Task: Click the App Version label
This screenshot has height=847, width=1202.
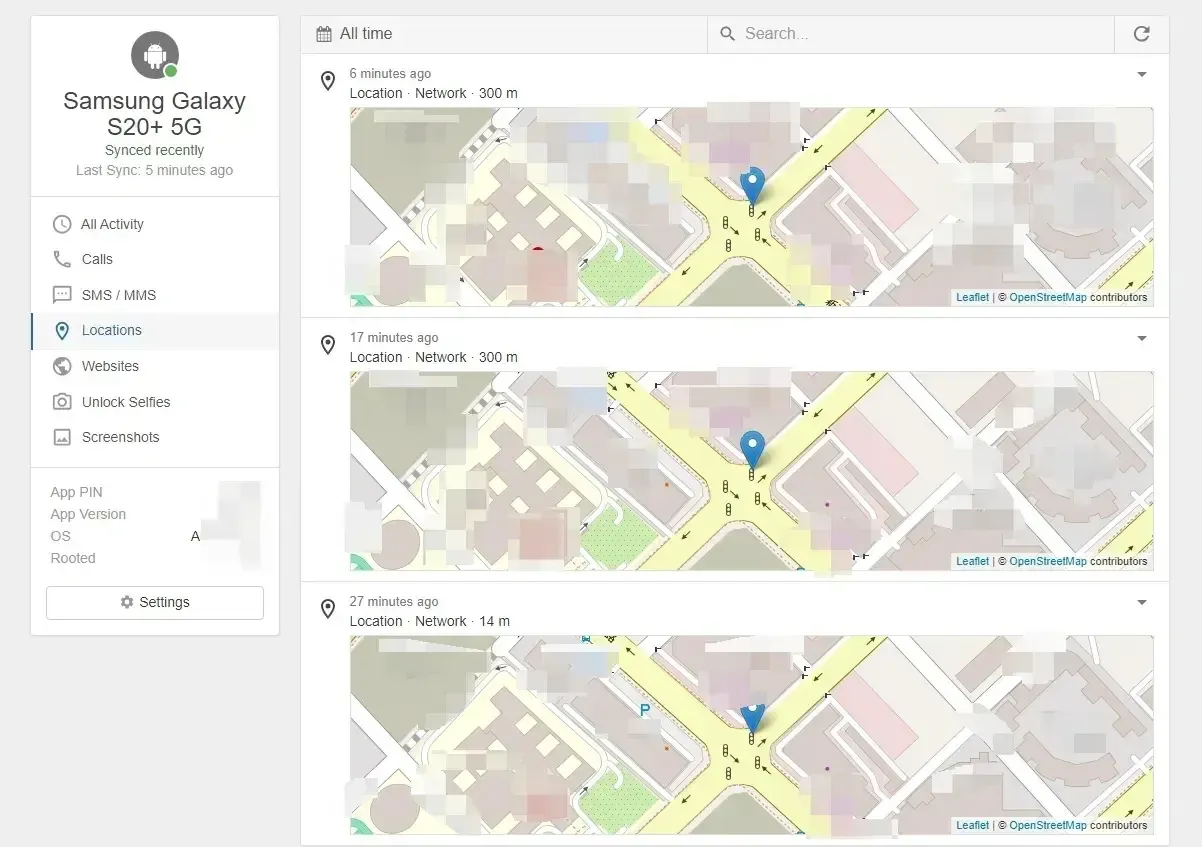Action: point(88,514)
